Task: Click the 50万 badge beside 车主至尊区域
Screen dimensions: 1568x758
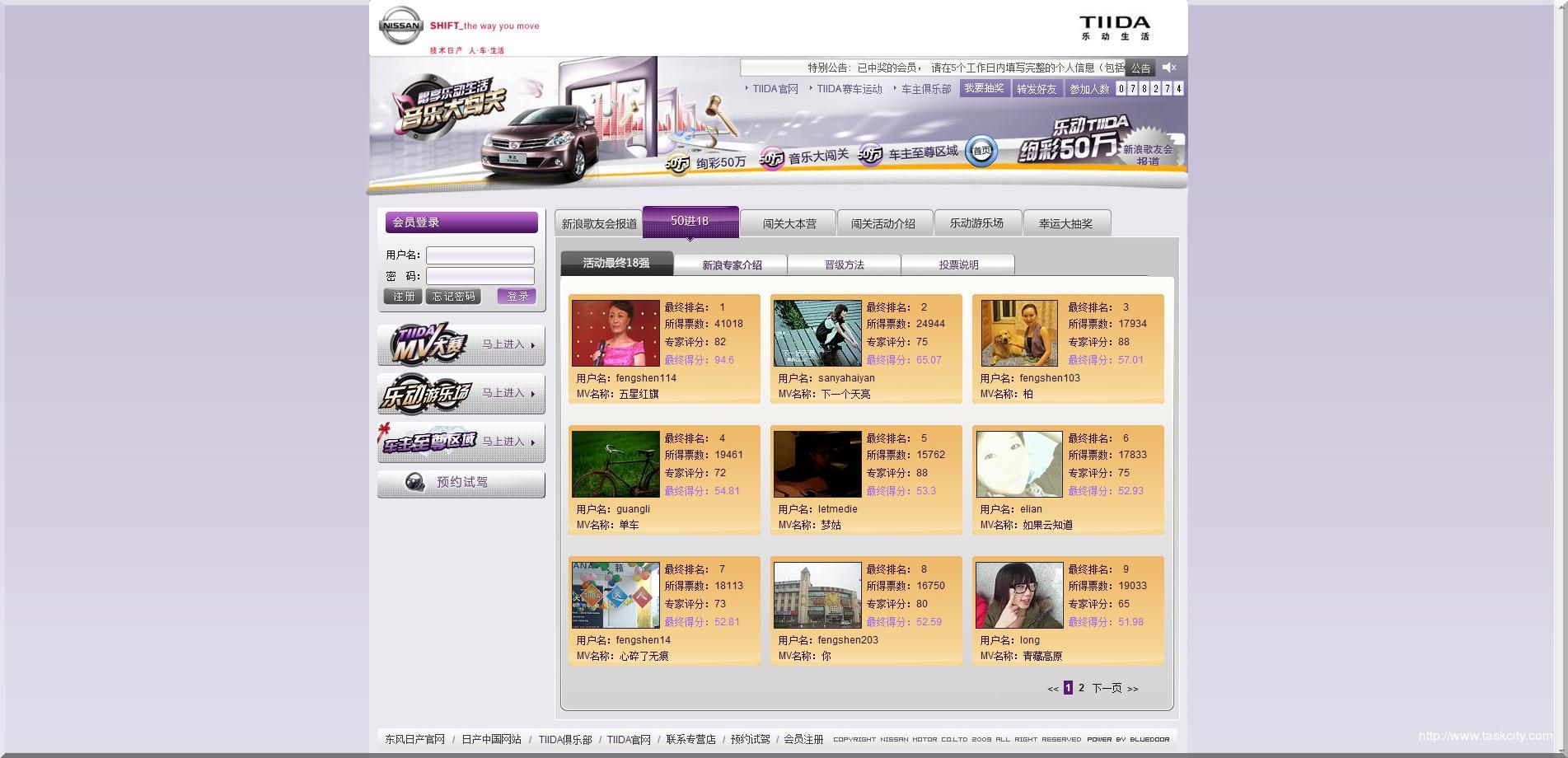Action: pyautogui.click(x=870, y=153)
